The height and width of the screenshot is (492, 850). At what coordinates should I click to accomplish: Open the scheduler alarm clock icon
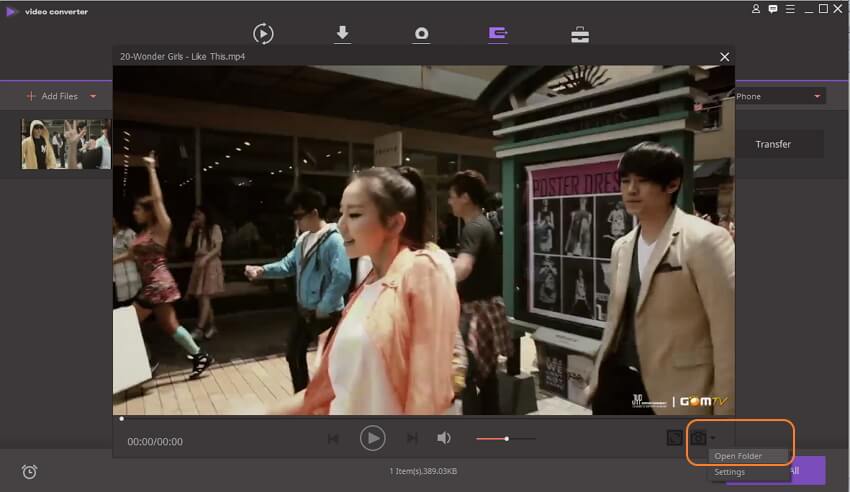pyautogui.click(x=29, y=471)
